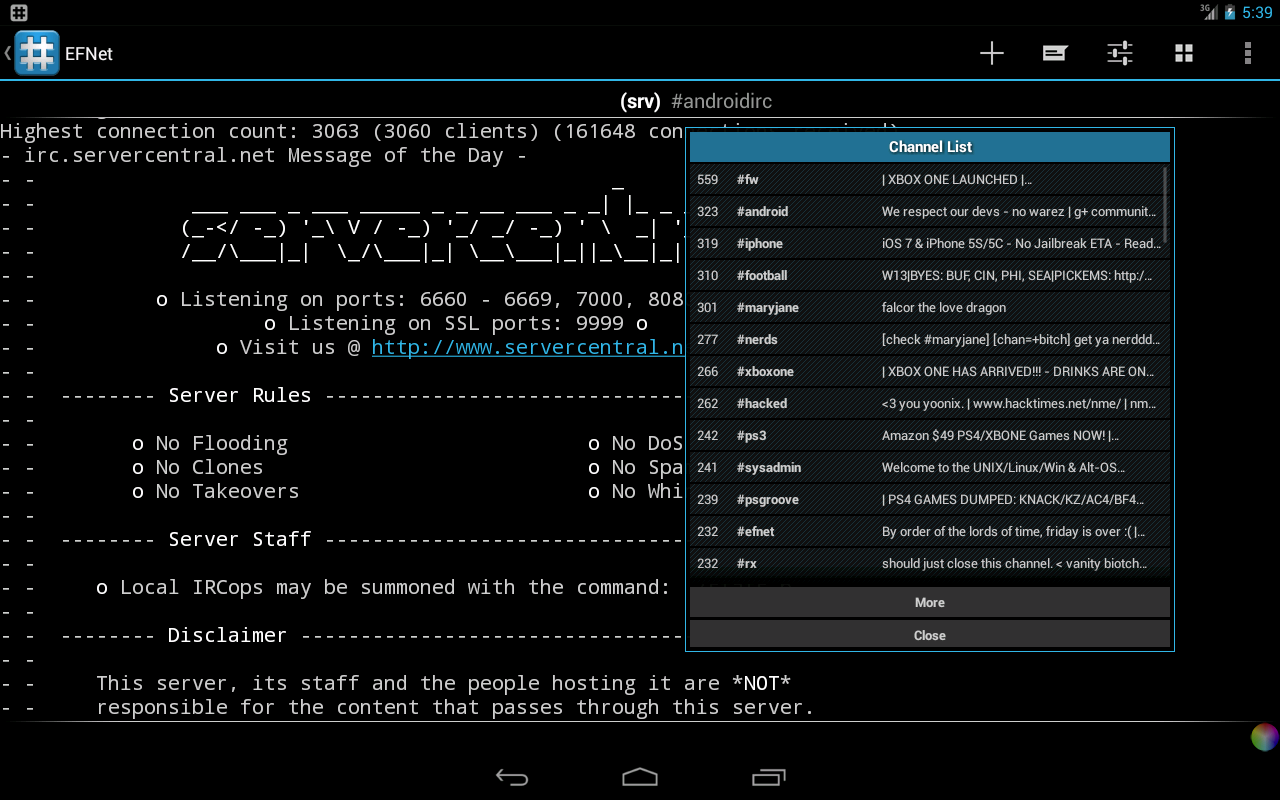Open the servercentral.net website link
The image size is (1280, 800).
(x=527, y=348)
